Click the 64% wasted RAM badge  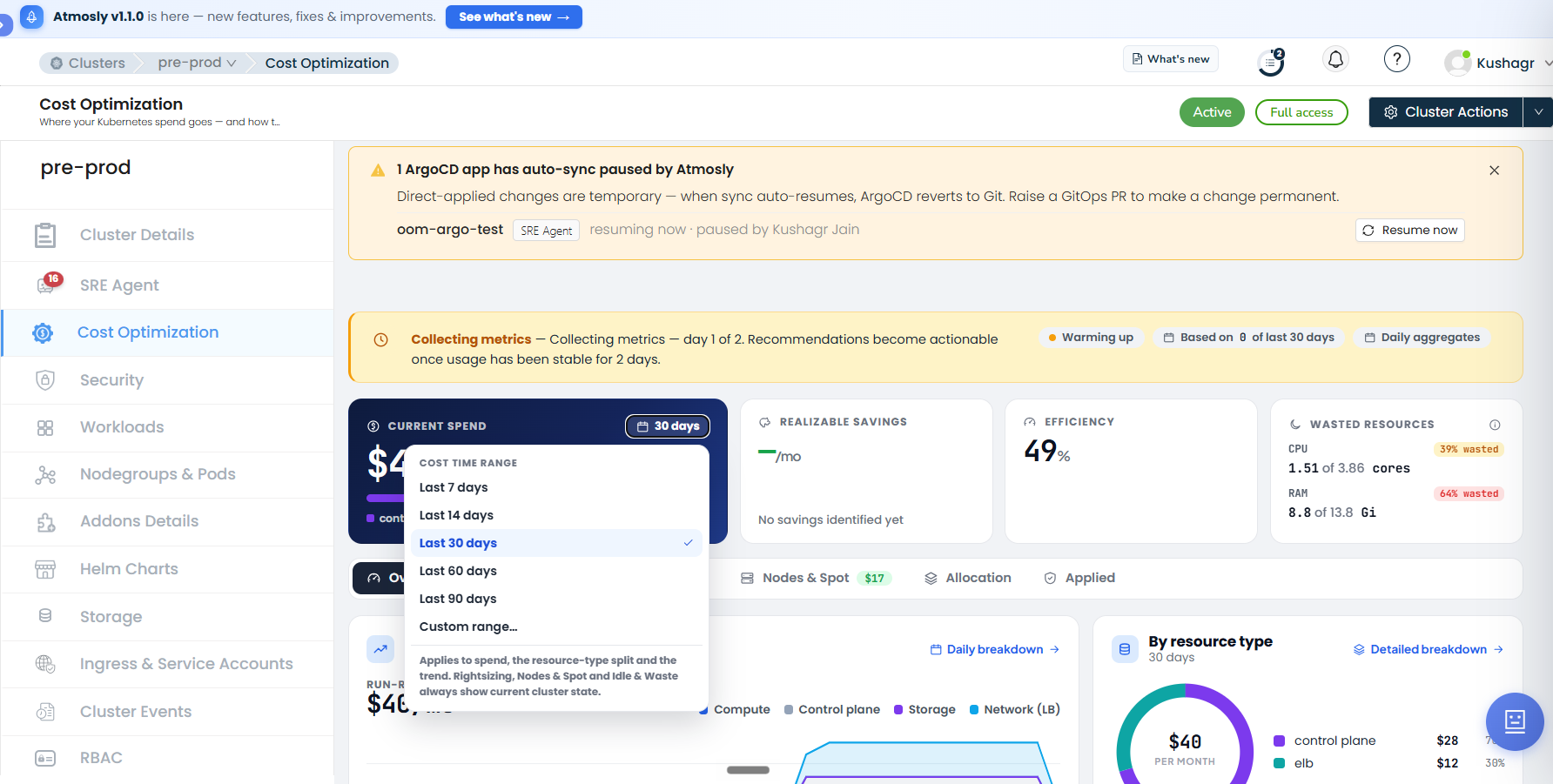pyautogui.click(x=1469, y=494)
